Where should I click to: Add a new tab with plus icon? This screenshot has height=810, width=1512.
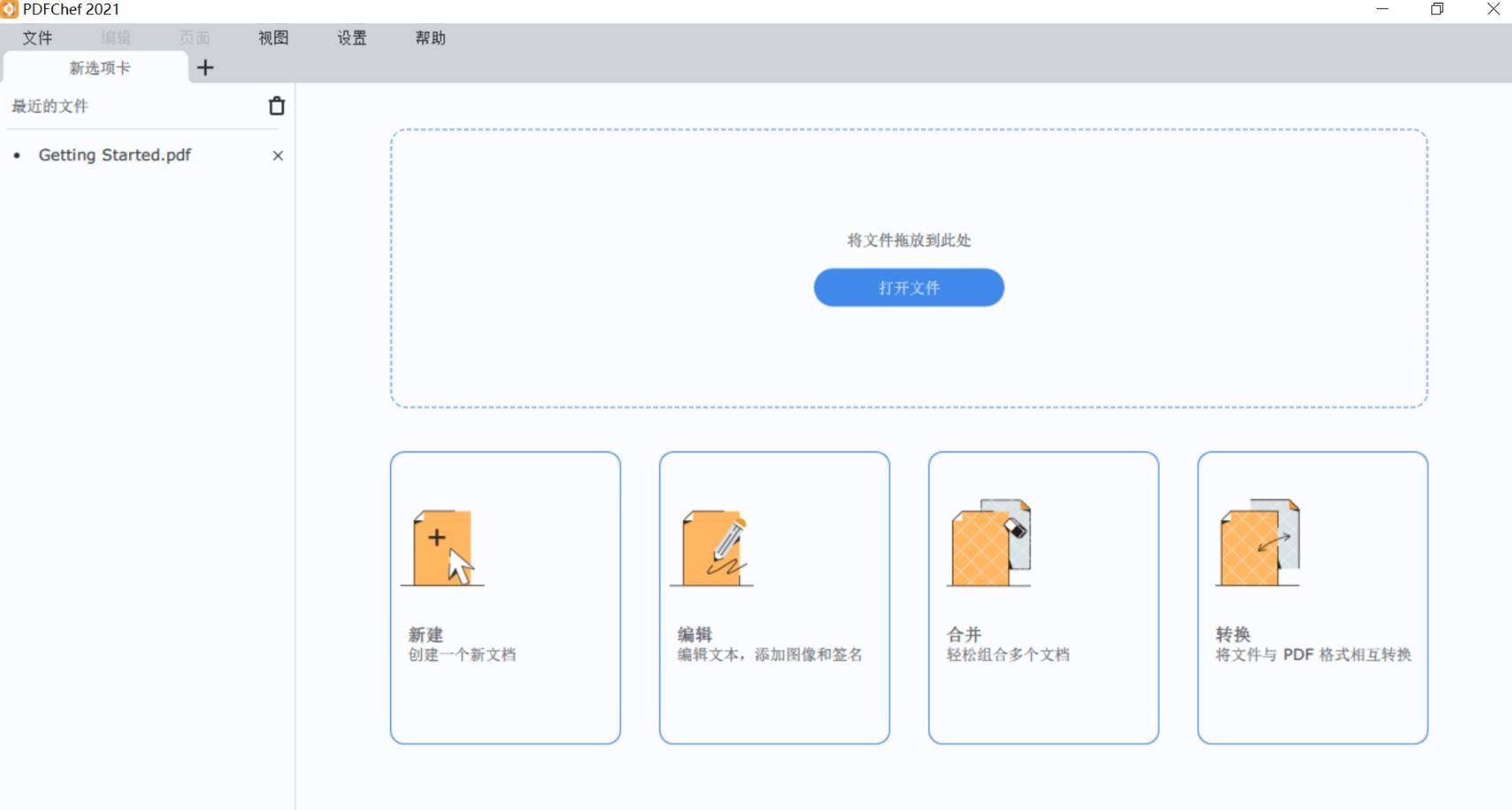205,67
